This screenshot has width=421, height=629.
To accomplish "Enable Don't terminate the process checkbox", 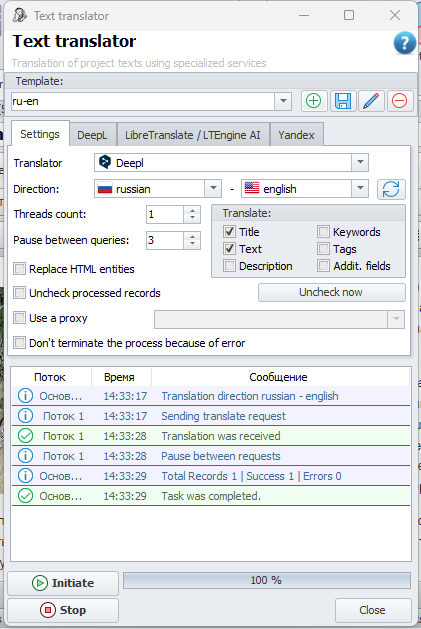I will coord(19,343).
